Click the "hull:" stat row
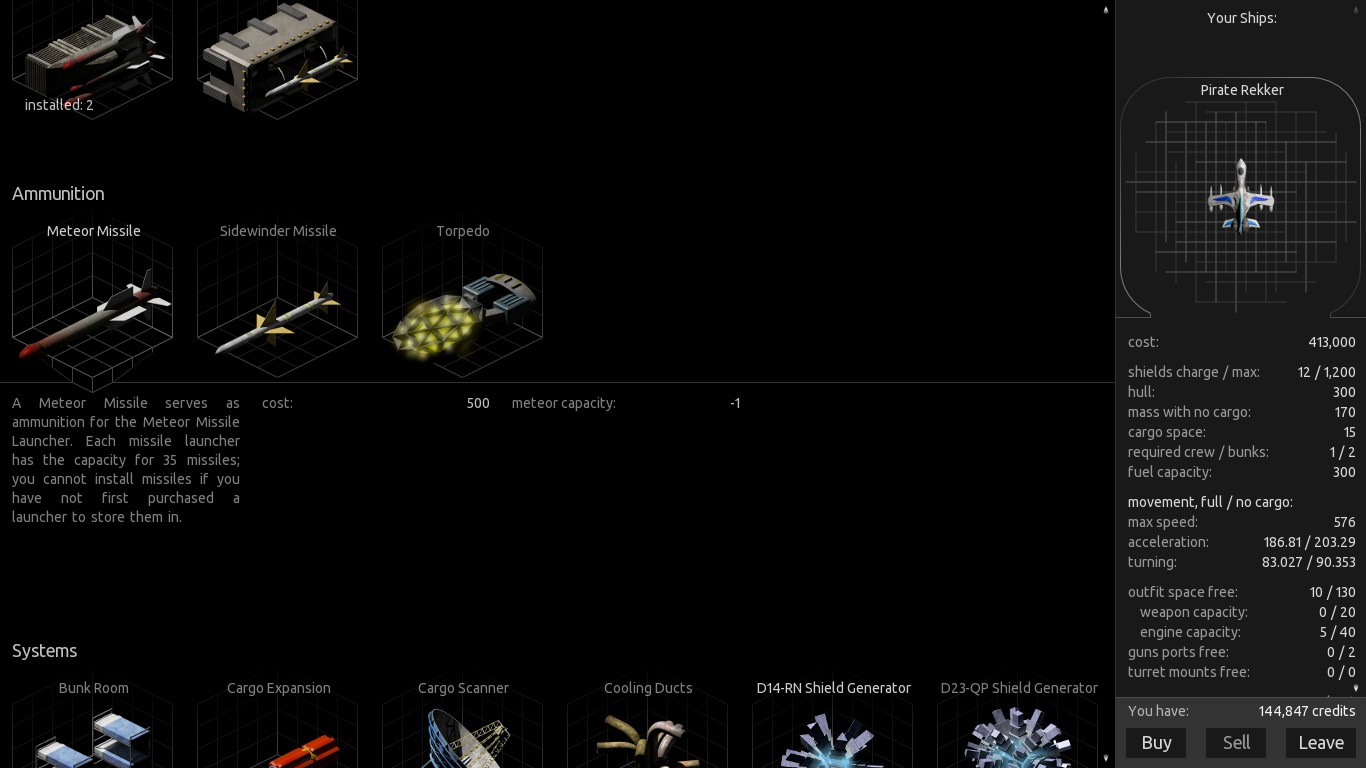This screenshot has width=1366, height=768. pos(1241,392)
